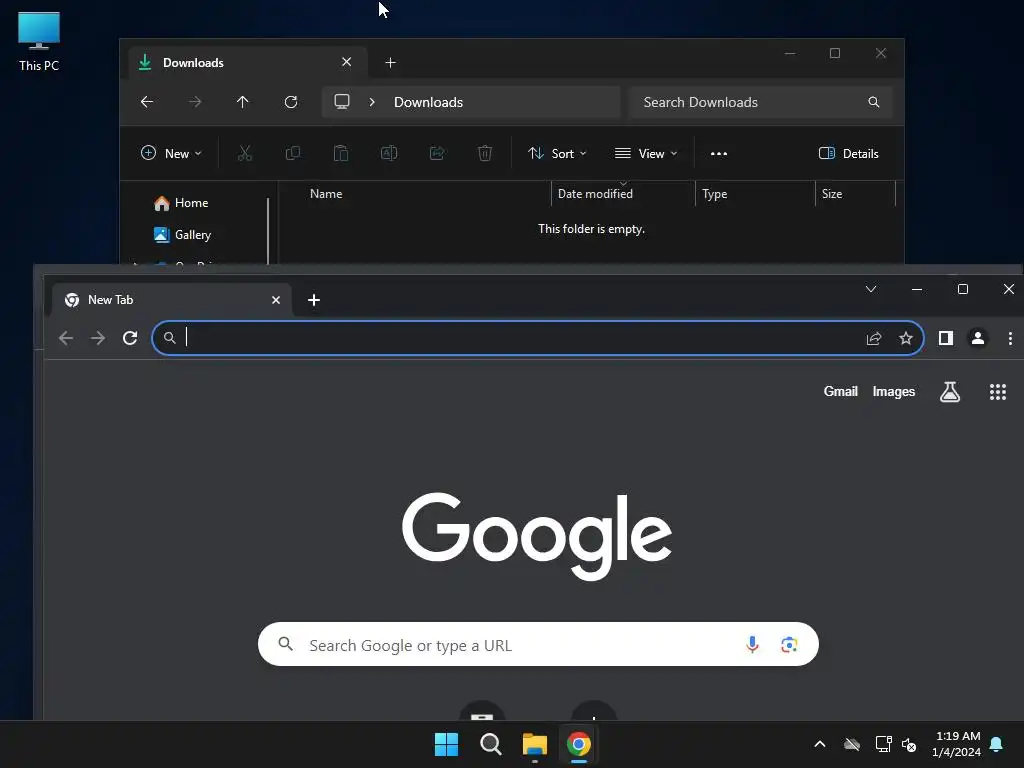Open the Search Labs flask icon

[950, 392]
